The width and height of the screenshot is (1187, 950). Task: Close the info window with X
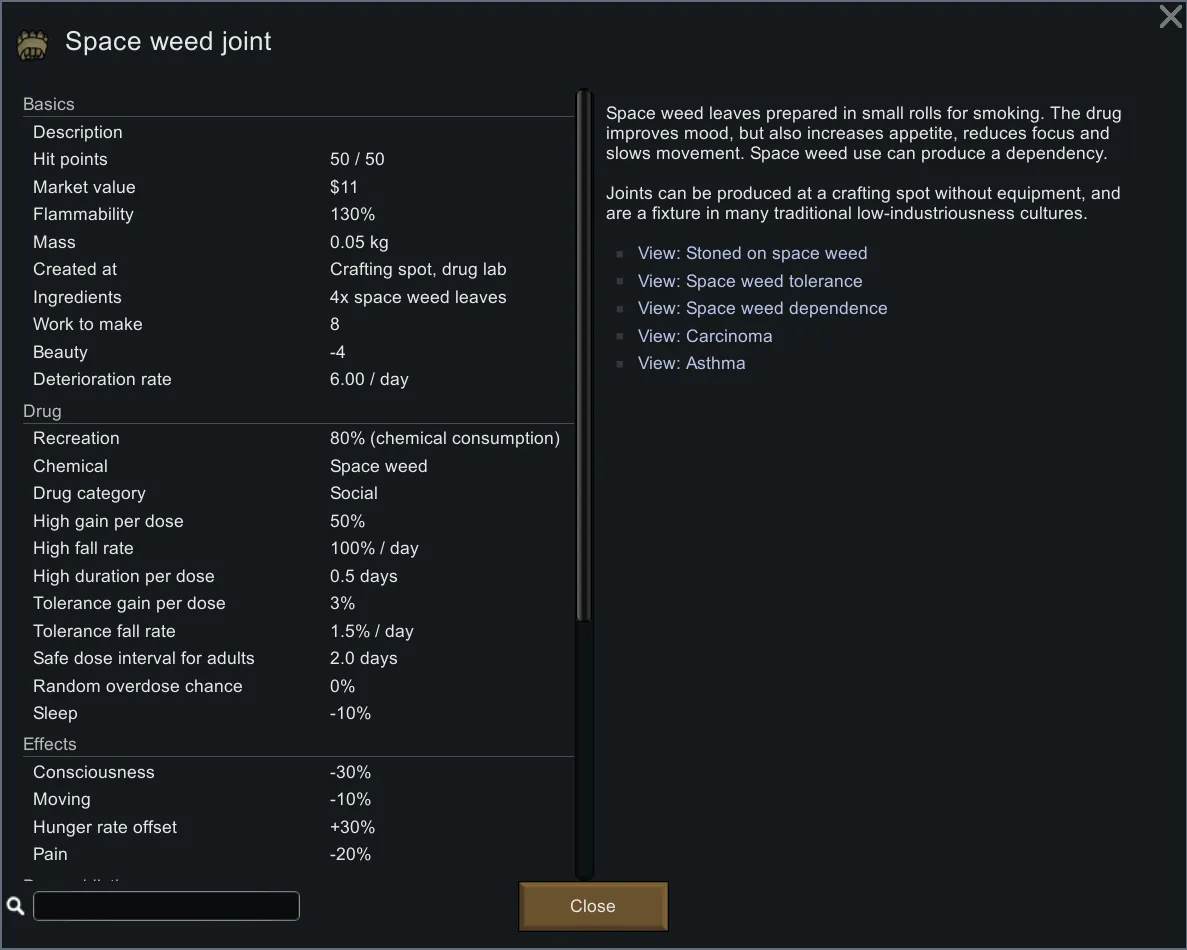coord(1170,17)
